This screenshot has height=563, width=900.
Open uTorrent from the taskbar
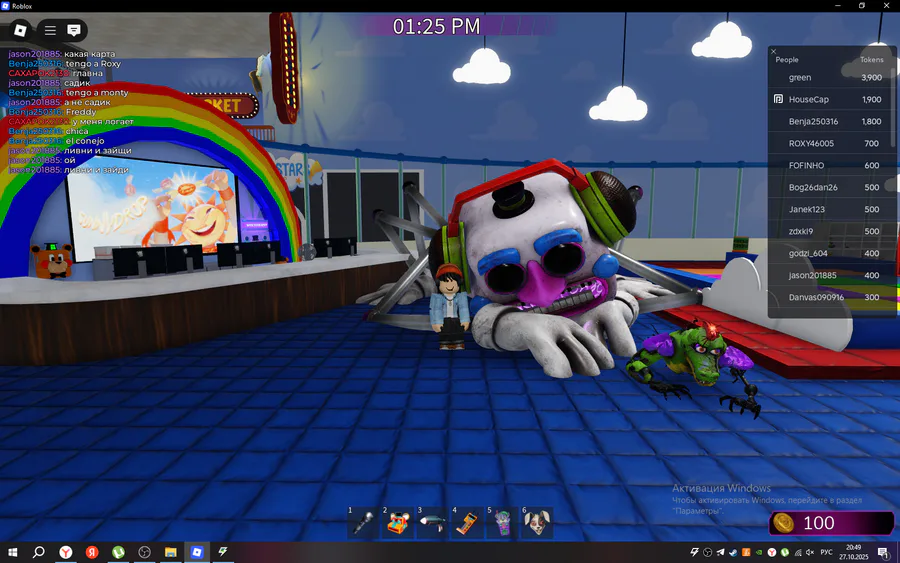coord(118,552)
